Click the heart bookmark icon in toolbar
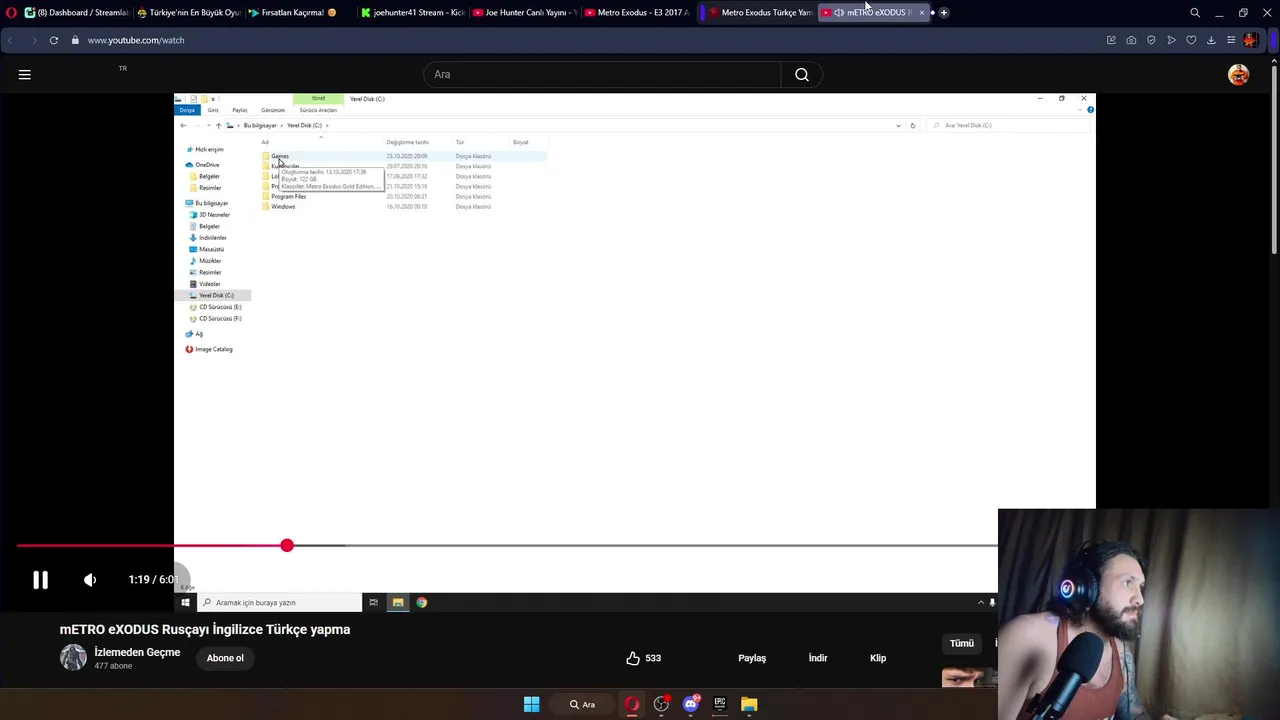The width and height of the screenshot is (1280, 720). 1191,40
